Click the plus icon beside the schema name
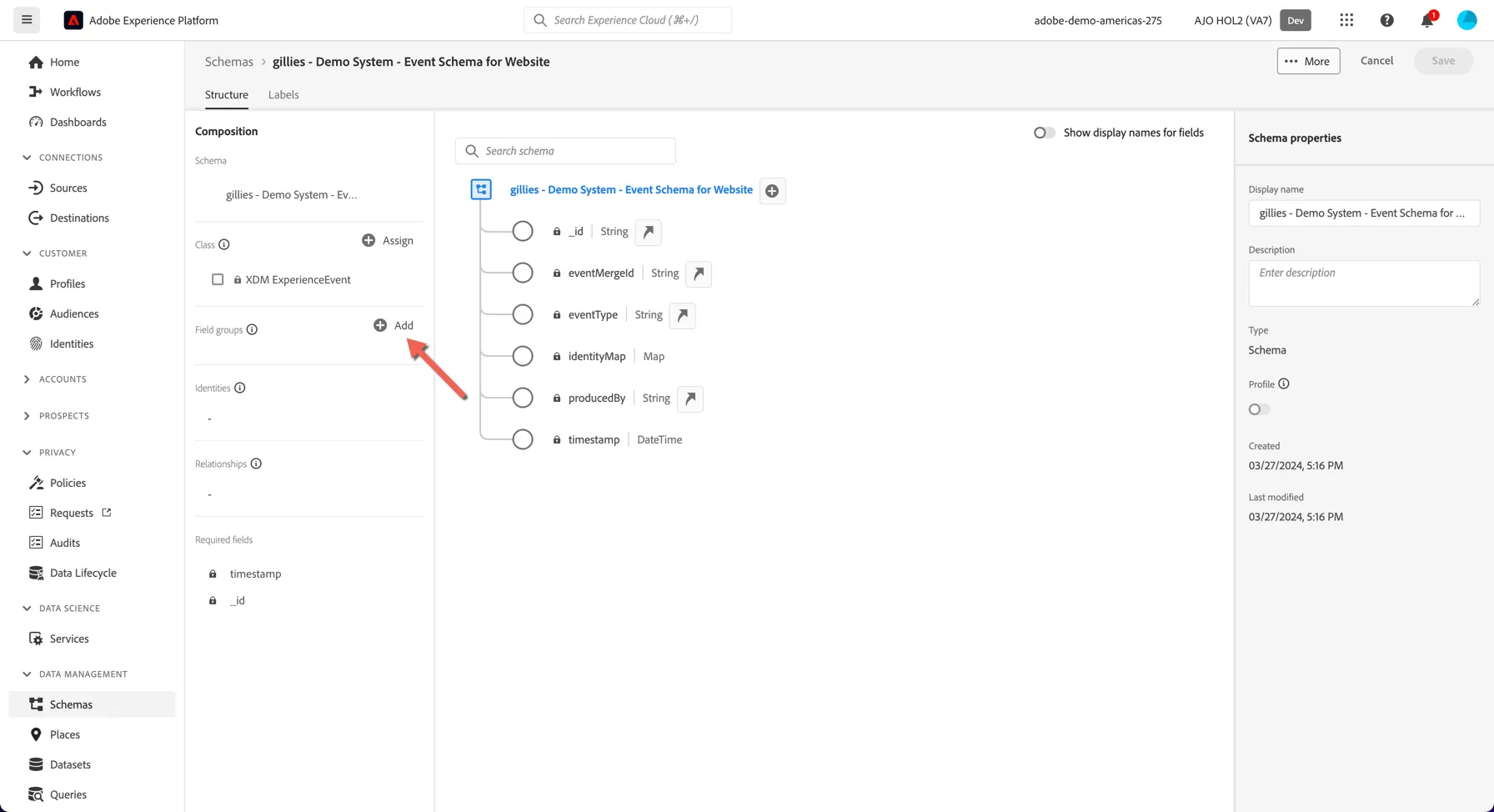This screenshot has width=1494, height=812. tap(772, 191)
